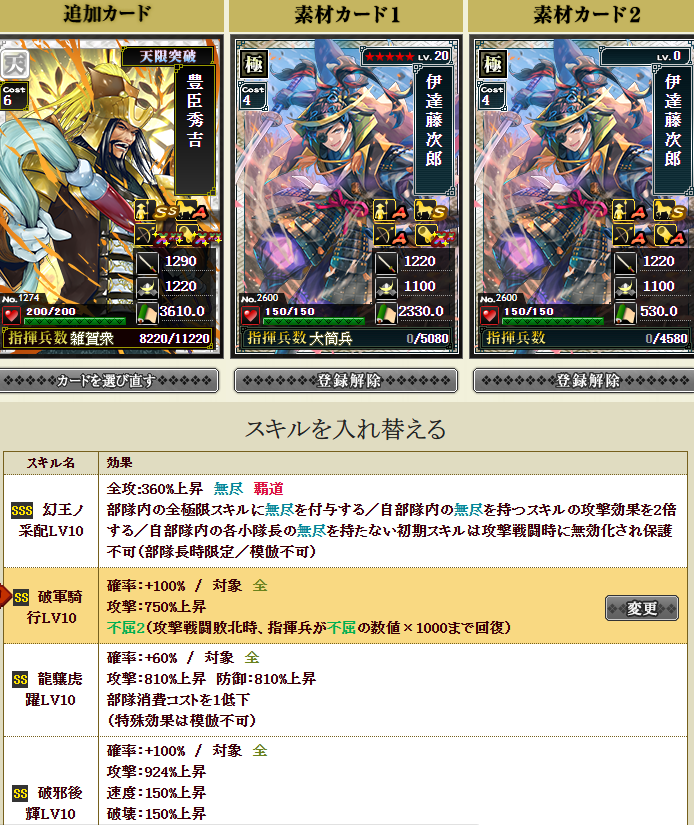Click the 変更 button for 破軍騎行
This screenshot has height=825, width=694.
click(x=642, y=609)
